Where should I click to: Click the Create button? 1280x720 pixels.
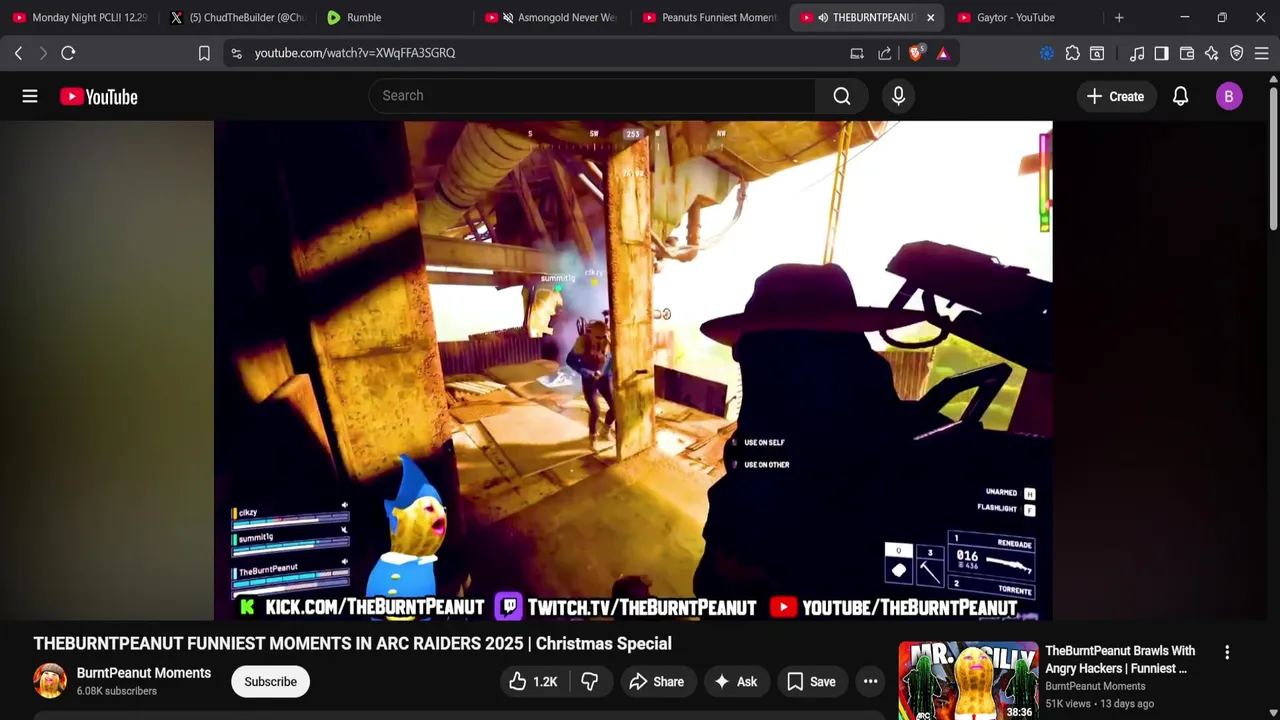pos(1115,96)
